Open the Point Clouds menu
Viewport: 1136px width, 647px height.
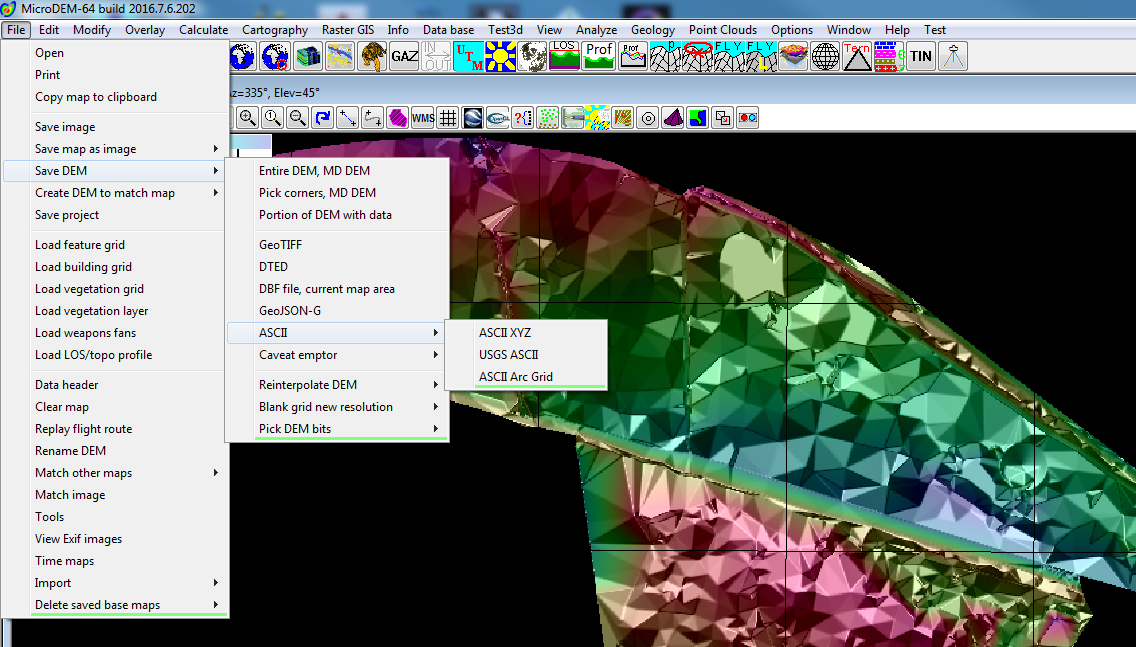coord(722,30)
